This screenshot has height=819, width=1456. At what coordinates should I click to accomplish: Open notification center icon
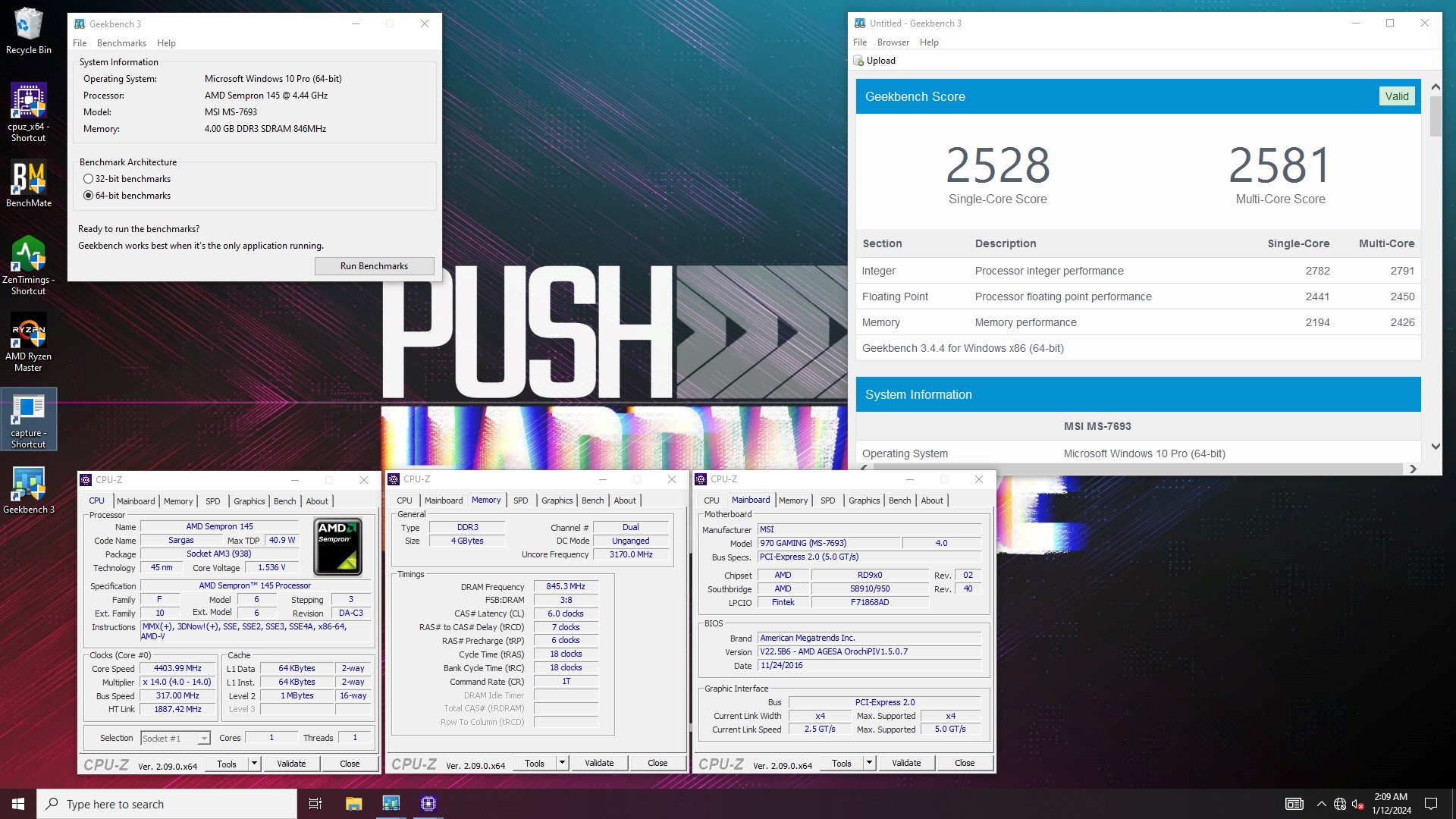point(1431,804)
